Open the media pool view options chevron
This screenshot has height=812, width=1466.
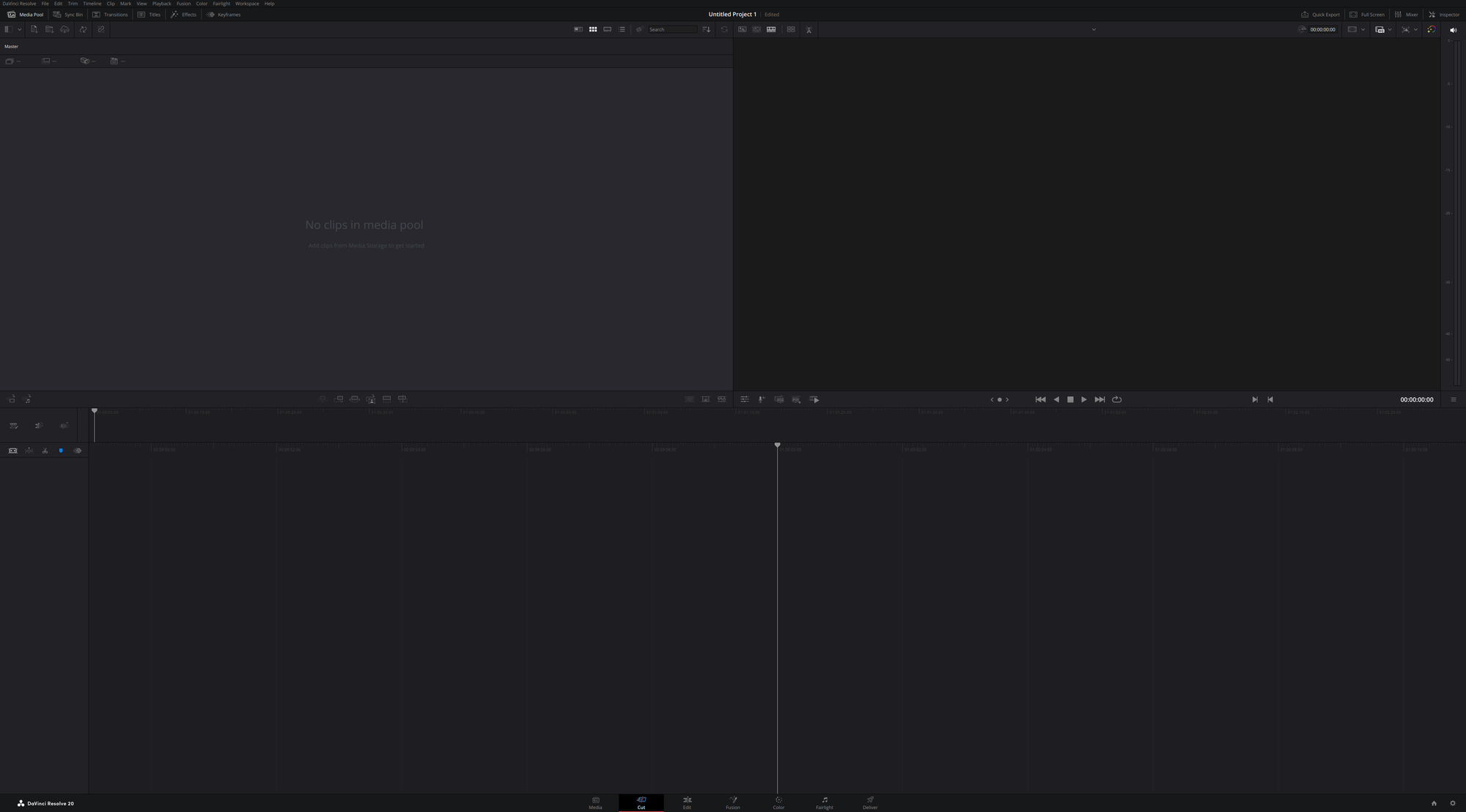click(x=19, y=29)
